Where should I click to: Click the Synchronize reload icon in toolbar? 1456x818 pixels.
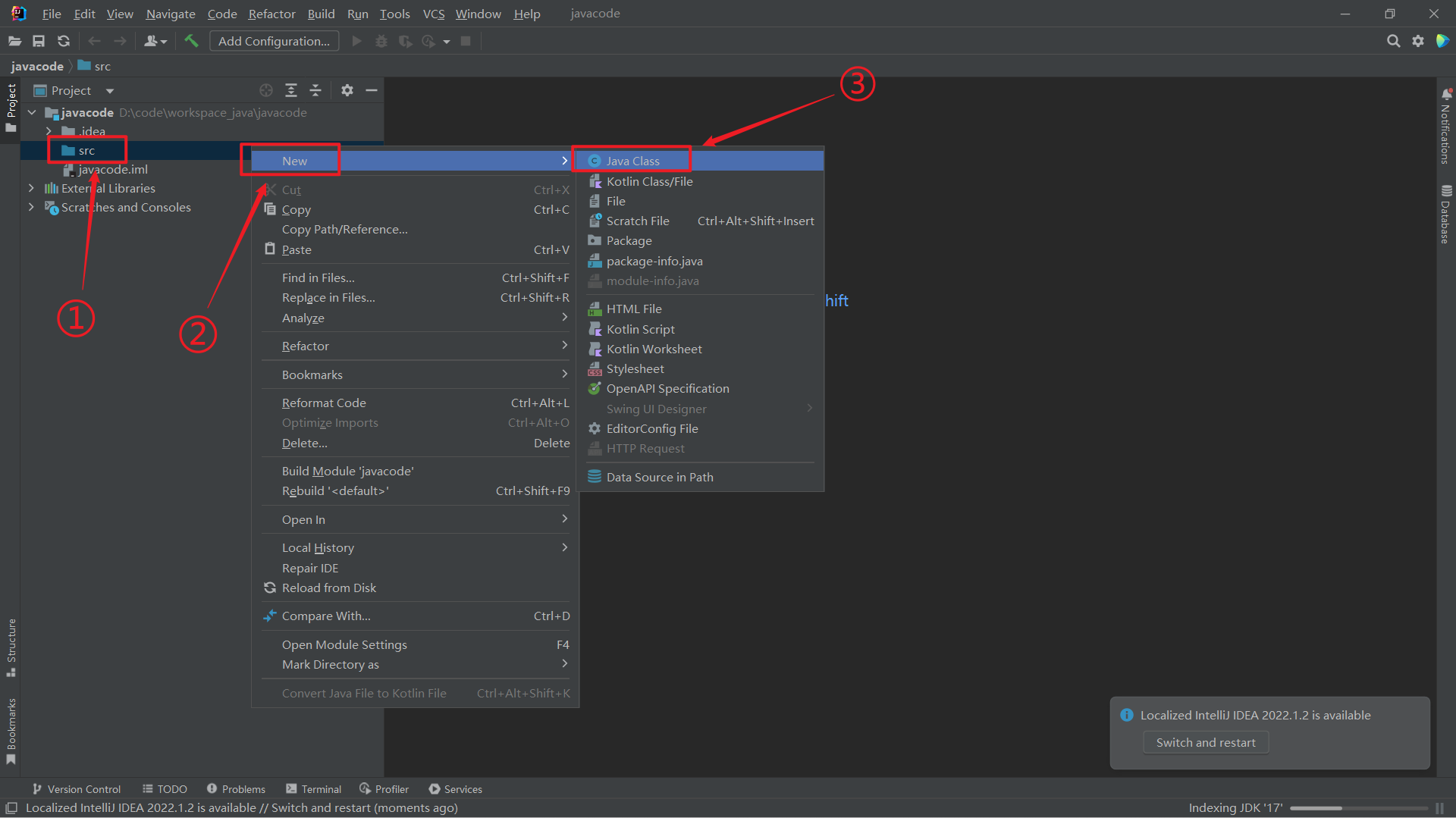(x=64, y=41)
